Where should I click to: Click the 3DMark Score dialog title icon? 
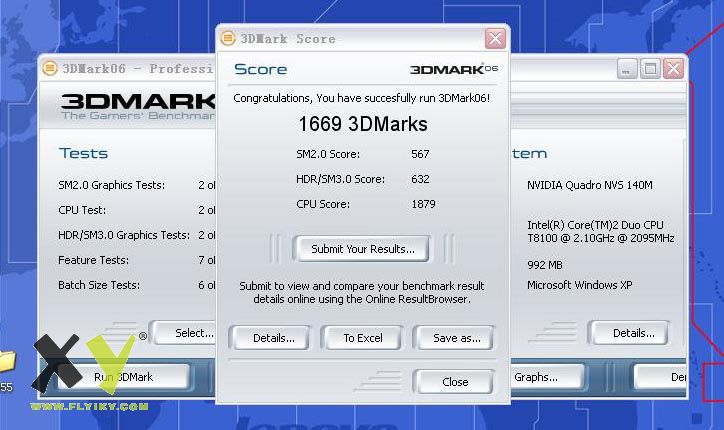click(228, 38)
